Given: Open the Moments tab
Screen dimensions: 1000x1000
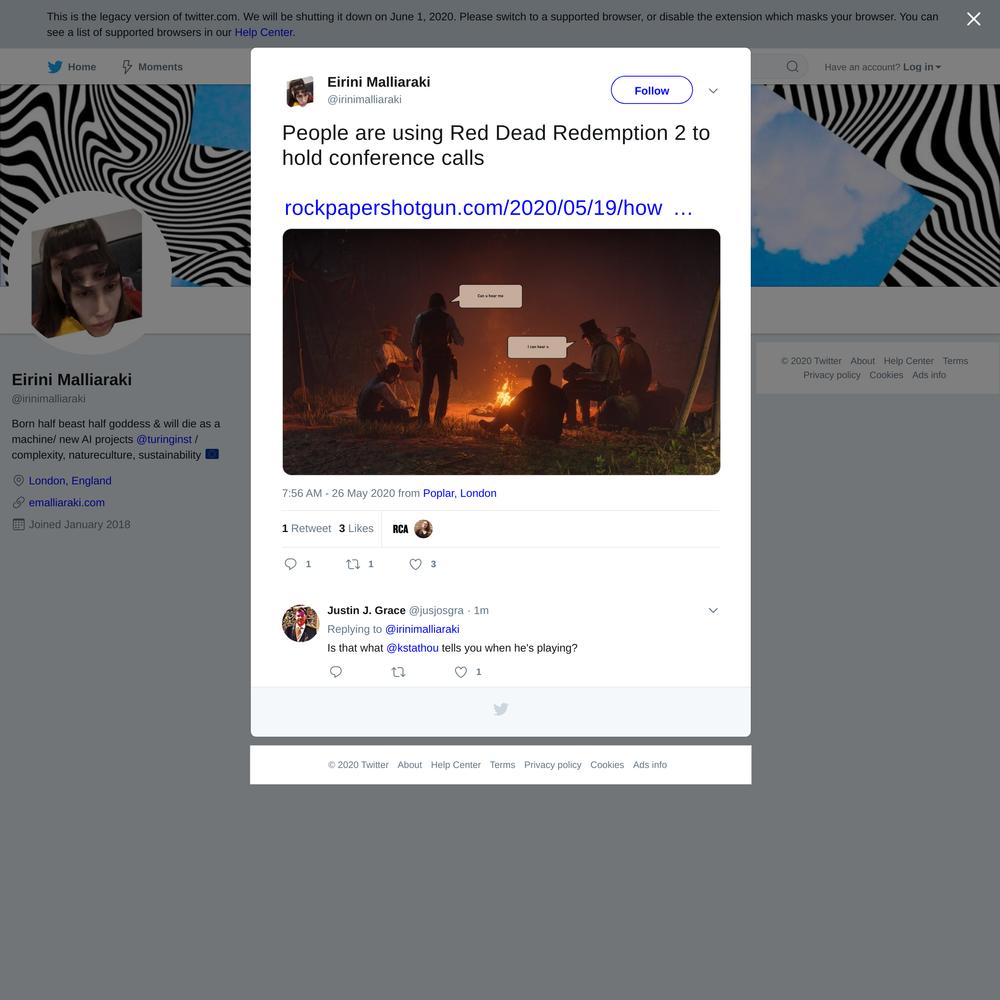Looking at the screenshot, I should [x=152, y=67].
